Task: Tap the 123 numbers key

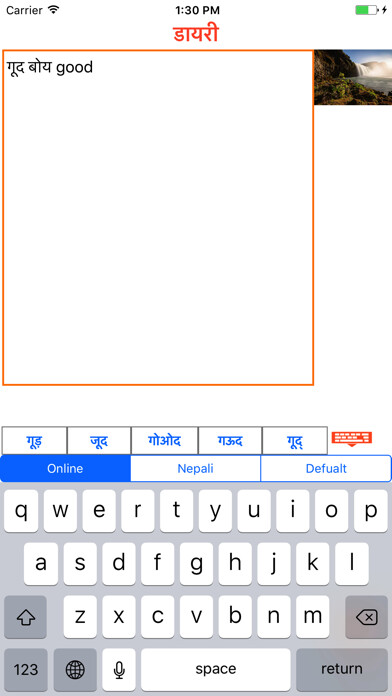Action: point(25,669)
